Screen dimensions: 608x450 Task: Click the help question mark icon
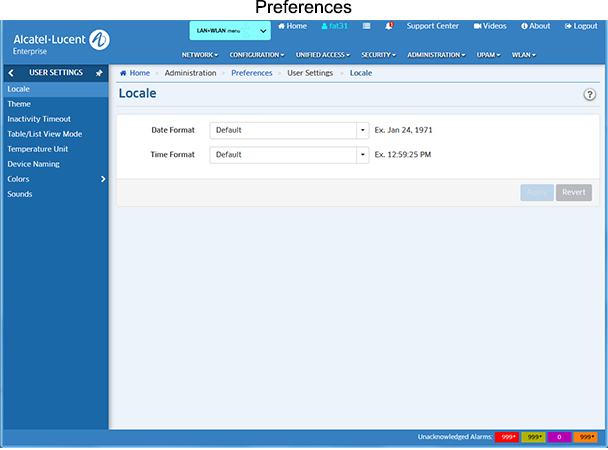590,94
